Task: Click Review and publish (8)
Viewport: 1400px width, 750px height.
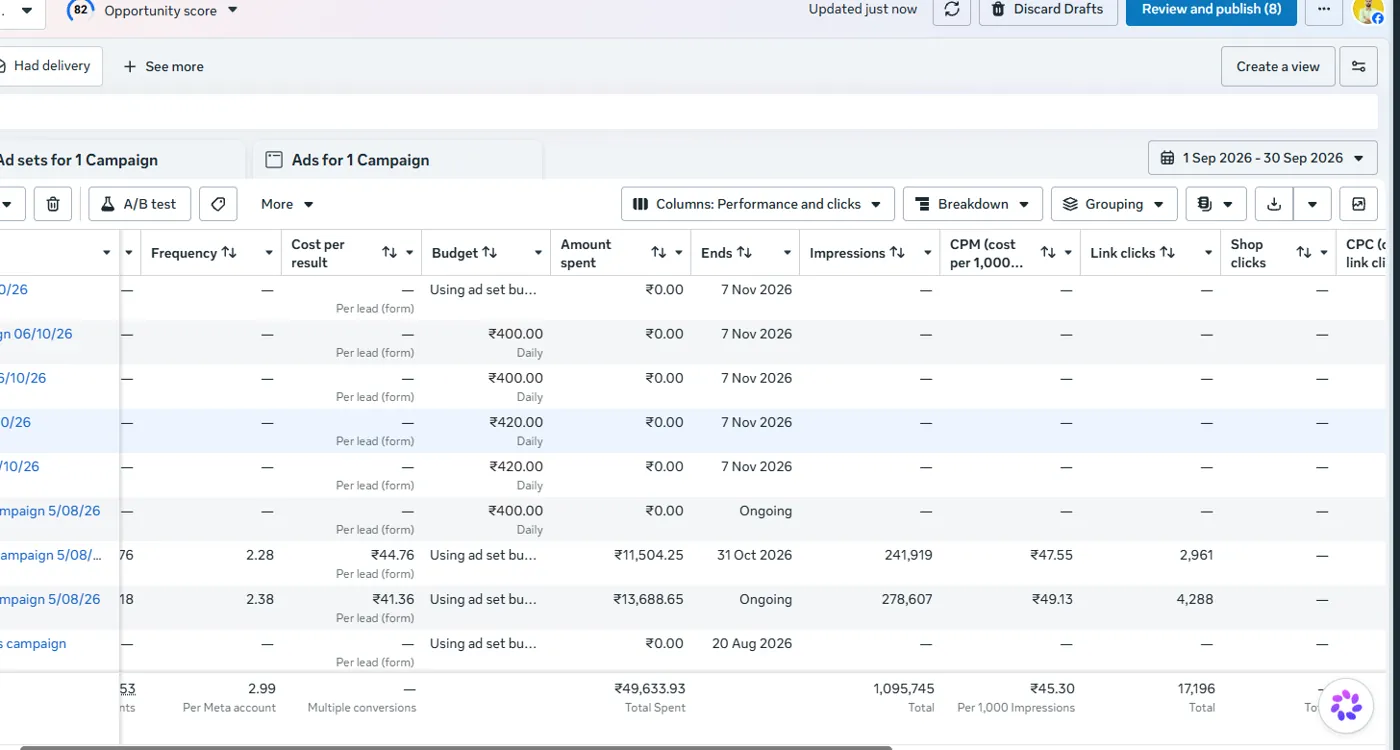Action: 1211,10
